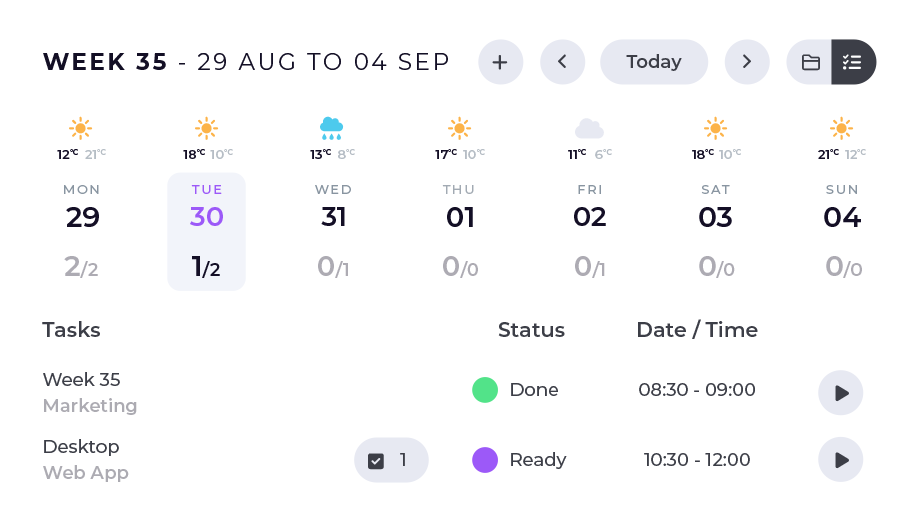Click the purple Ready status dot
920x522 pixels.
(485, 460)
